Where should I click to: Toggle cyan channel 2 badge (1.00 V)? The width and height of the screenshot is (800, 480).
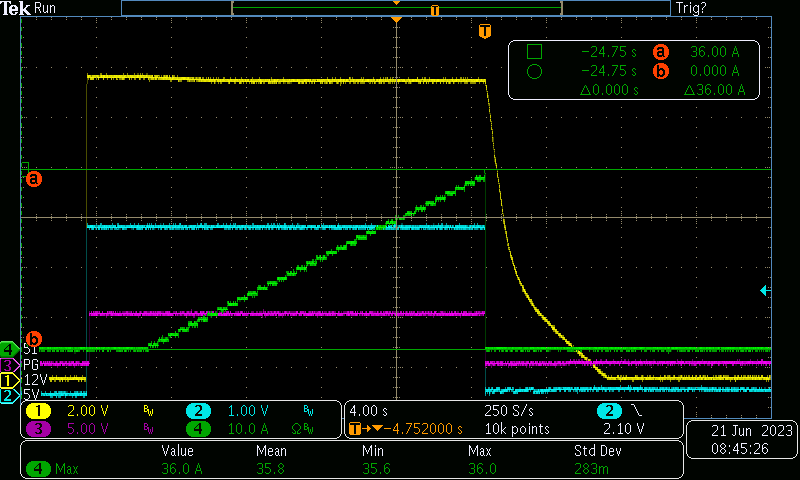[198, 411]
